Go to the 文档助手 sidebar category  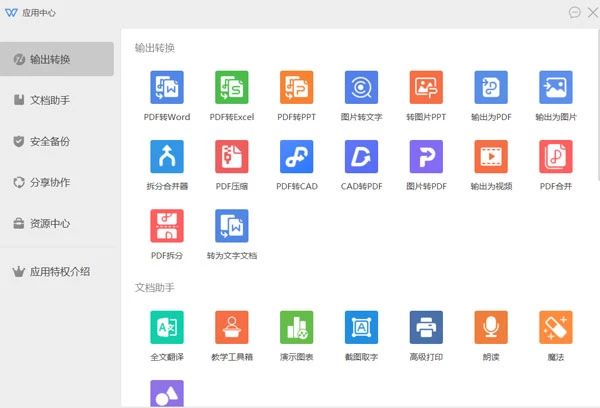point(57,100)
